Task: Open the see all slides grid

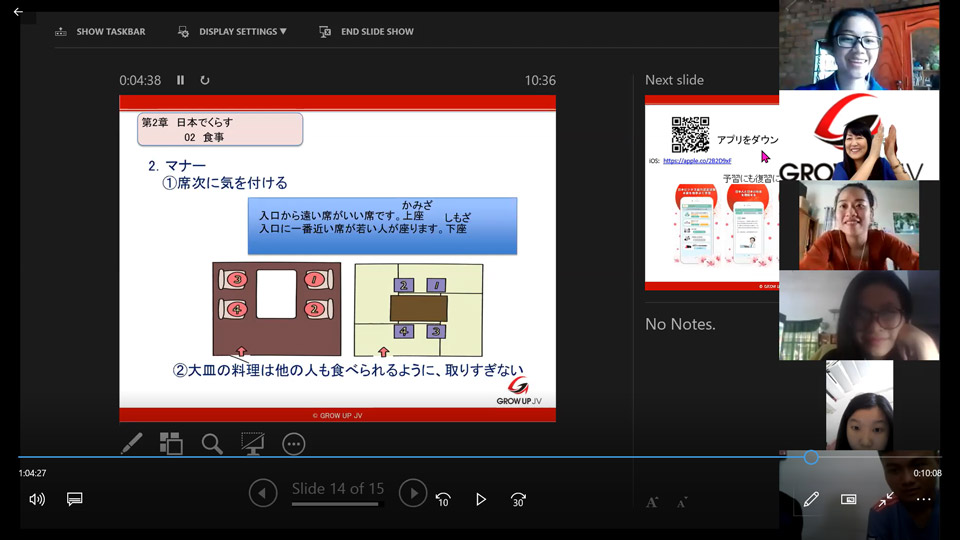Action: (x=171, y=443)
